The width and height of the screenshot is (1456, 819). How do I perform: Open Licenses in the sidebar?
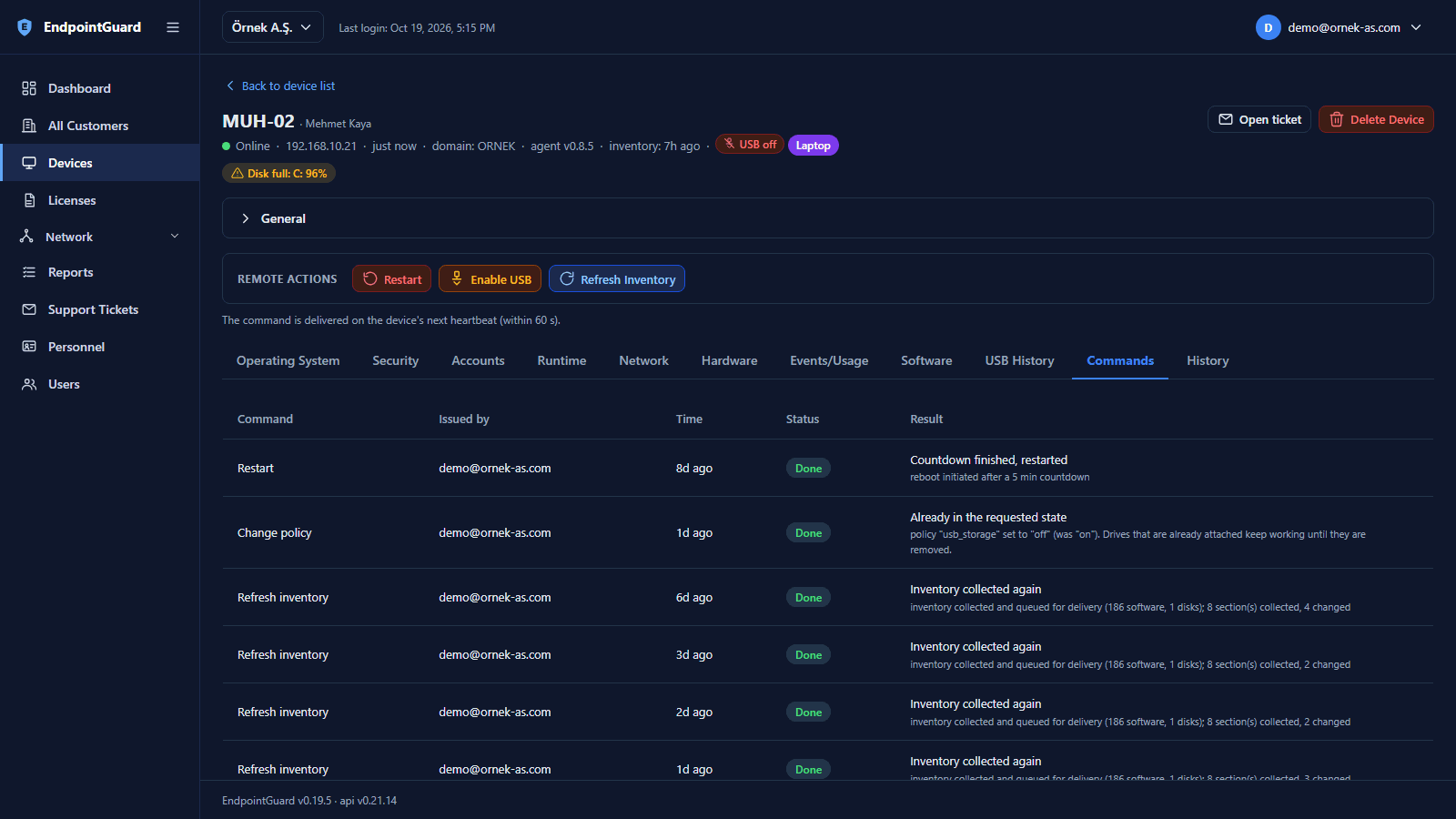[100, 200]
